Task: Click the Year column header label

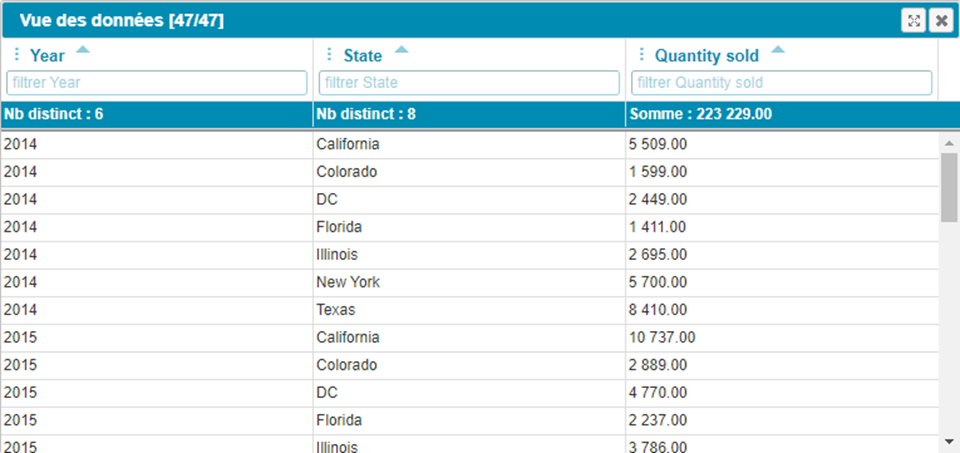Action: 47,56
